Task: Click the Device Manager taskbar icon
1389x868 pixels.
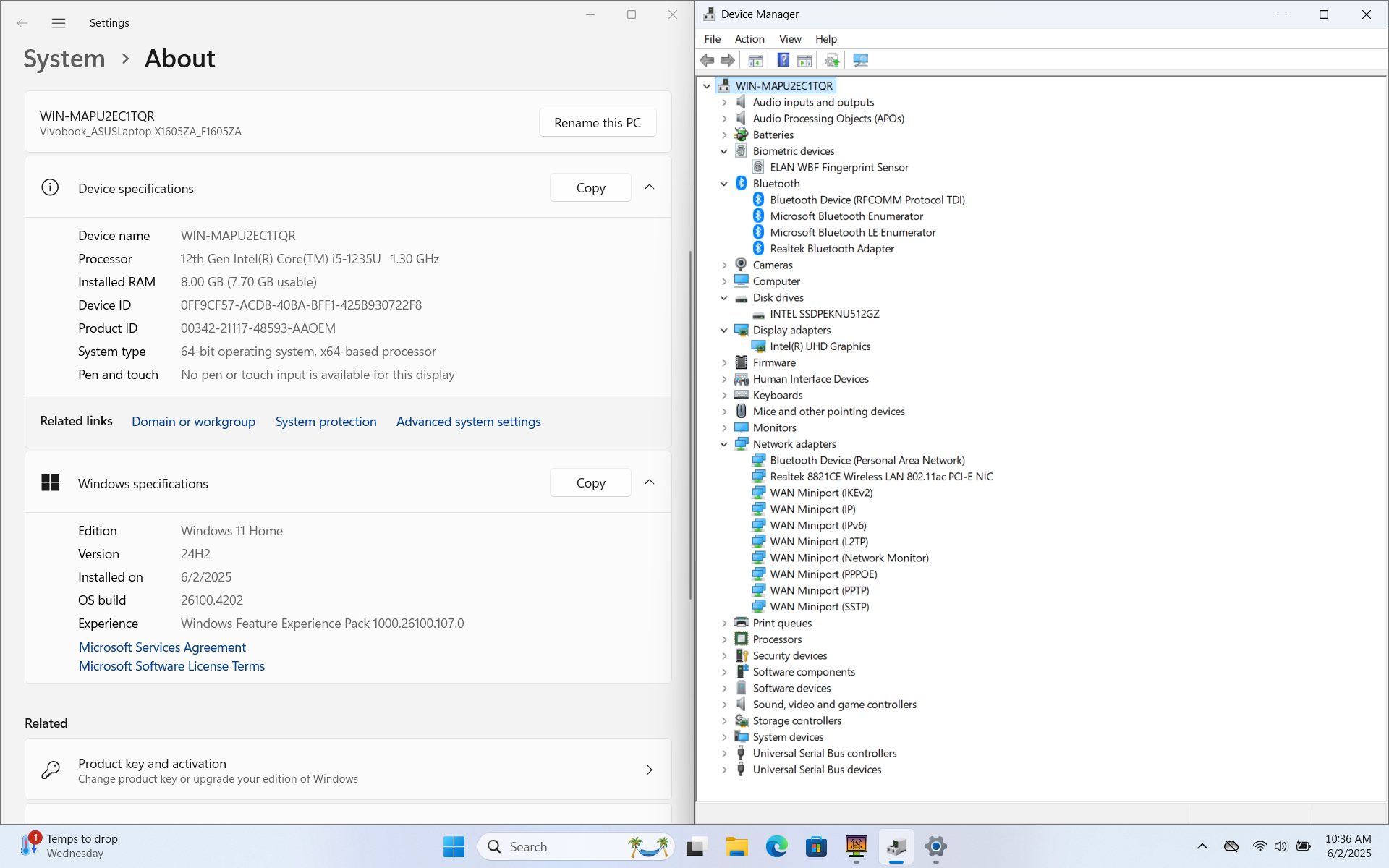Action: (896, 846)
